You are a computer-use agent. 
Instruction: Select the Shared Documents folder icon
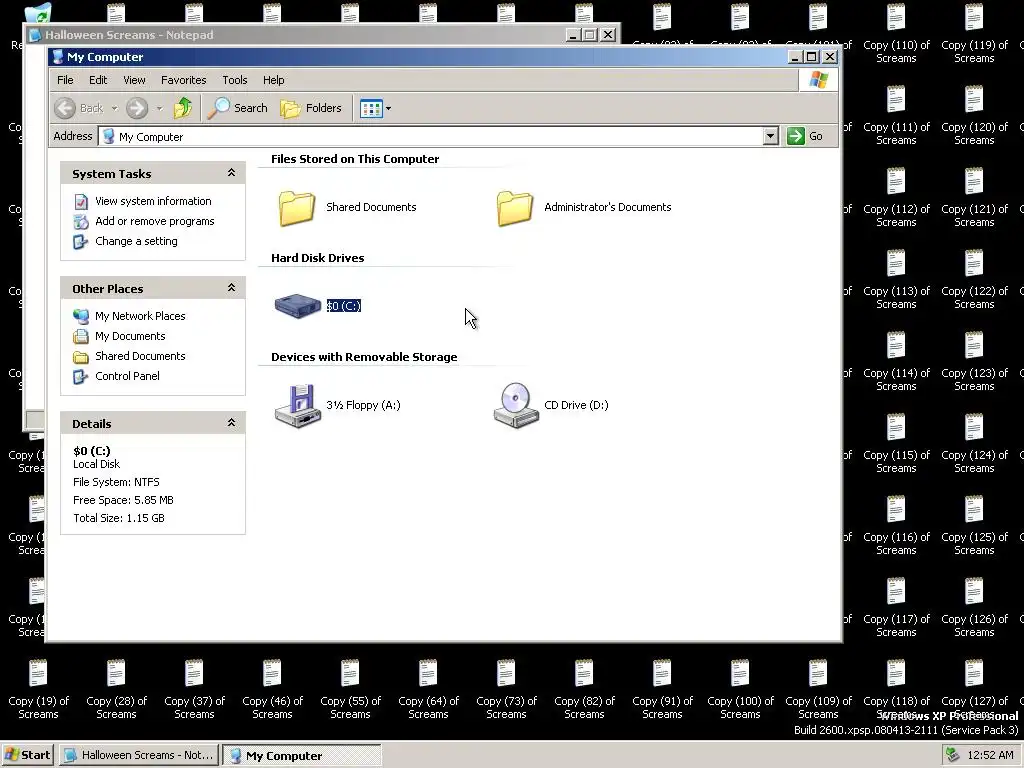(296, 208)
